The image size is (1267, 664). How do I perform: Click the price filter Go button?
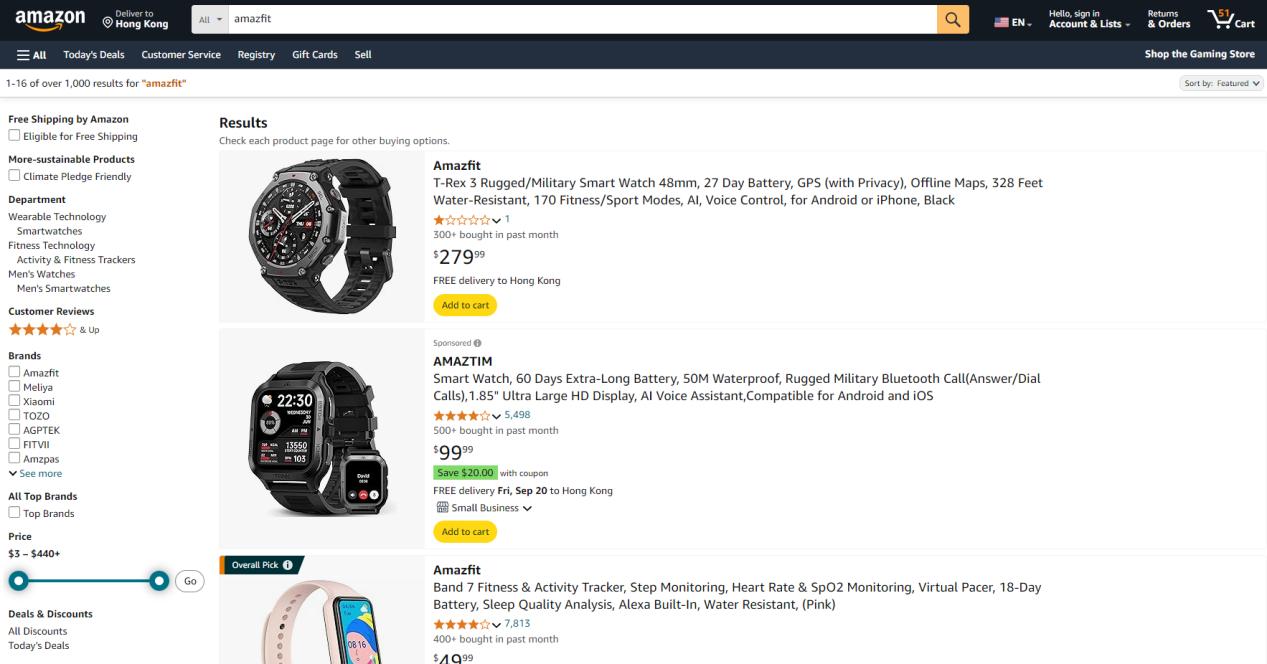pyautogui.click(x=189, y=581)
